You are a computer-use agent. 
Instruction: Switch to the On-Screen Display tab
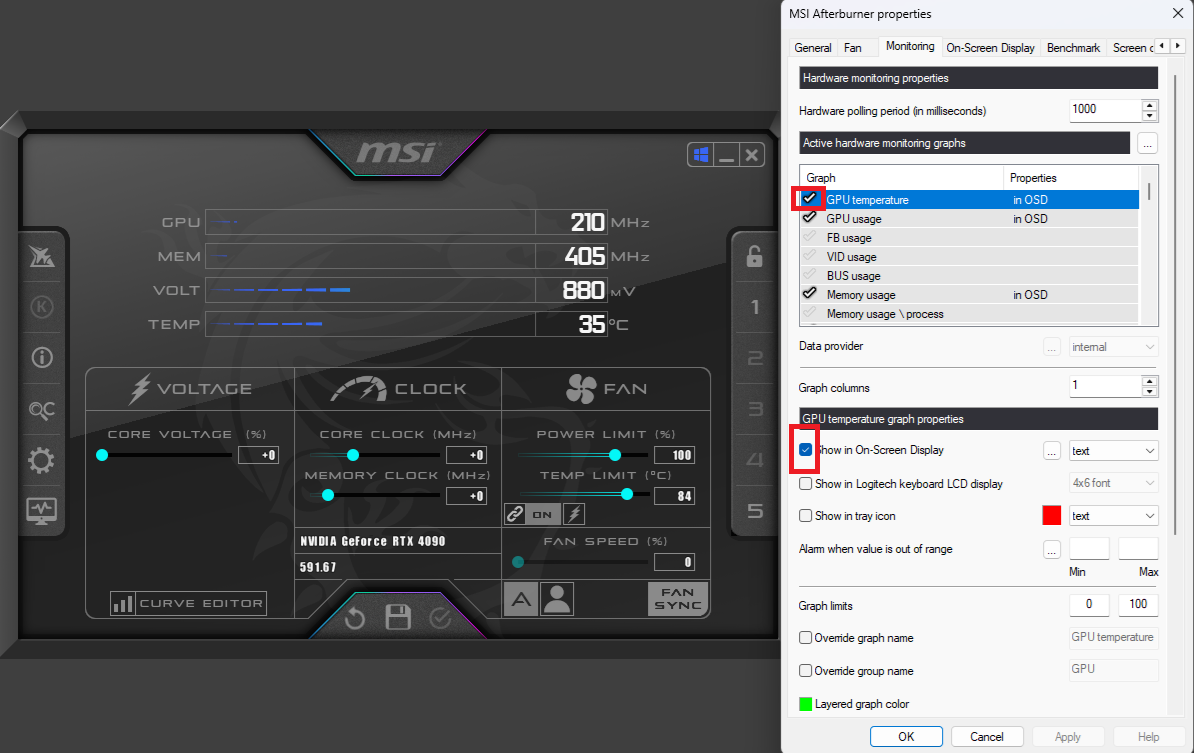990,47
